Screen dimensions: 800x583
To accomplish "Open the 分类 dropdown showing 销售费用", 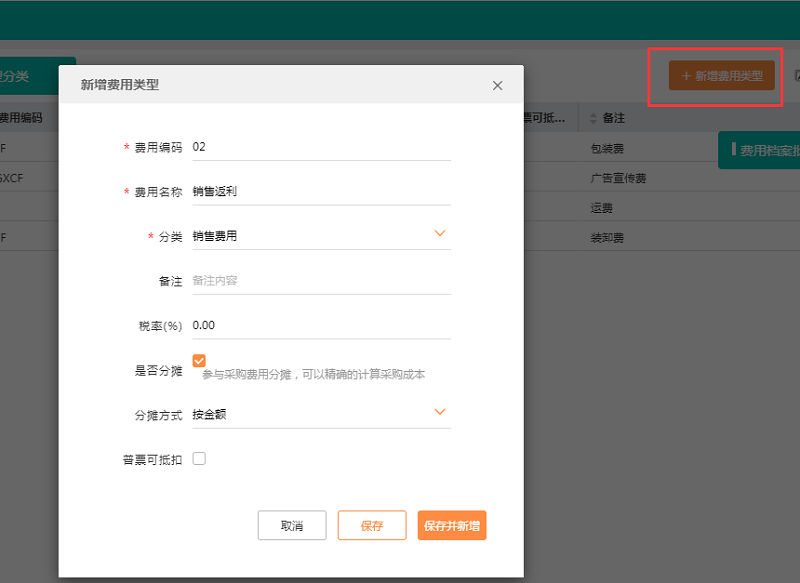I will (x=321, y=236).
